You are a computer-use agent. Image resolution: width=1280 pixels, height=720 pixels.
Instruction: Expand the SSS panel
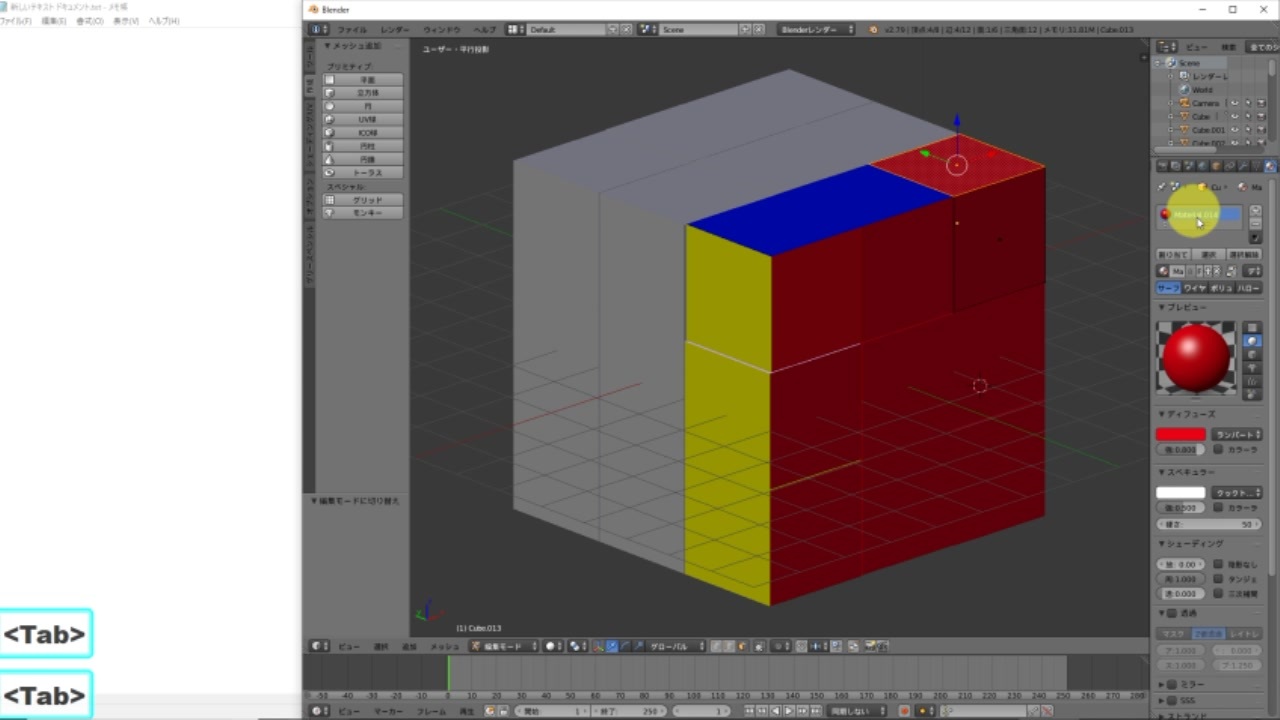[1162, 701]
